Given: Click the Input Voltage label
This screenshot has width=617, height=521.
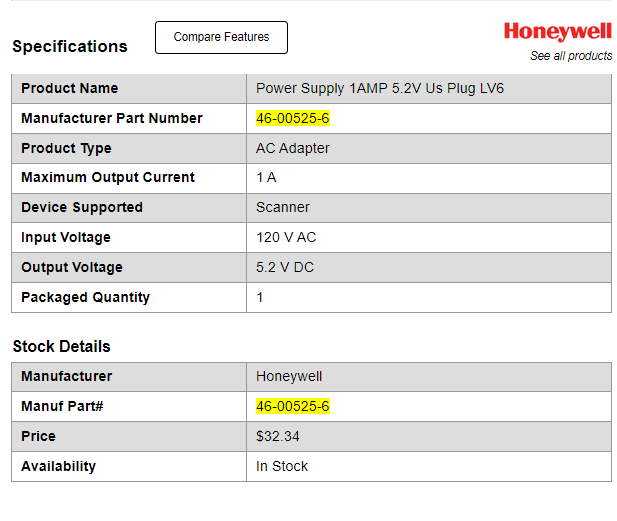Looking at the screenshot, I should (66, 237).
